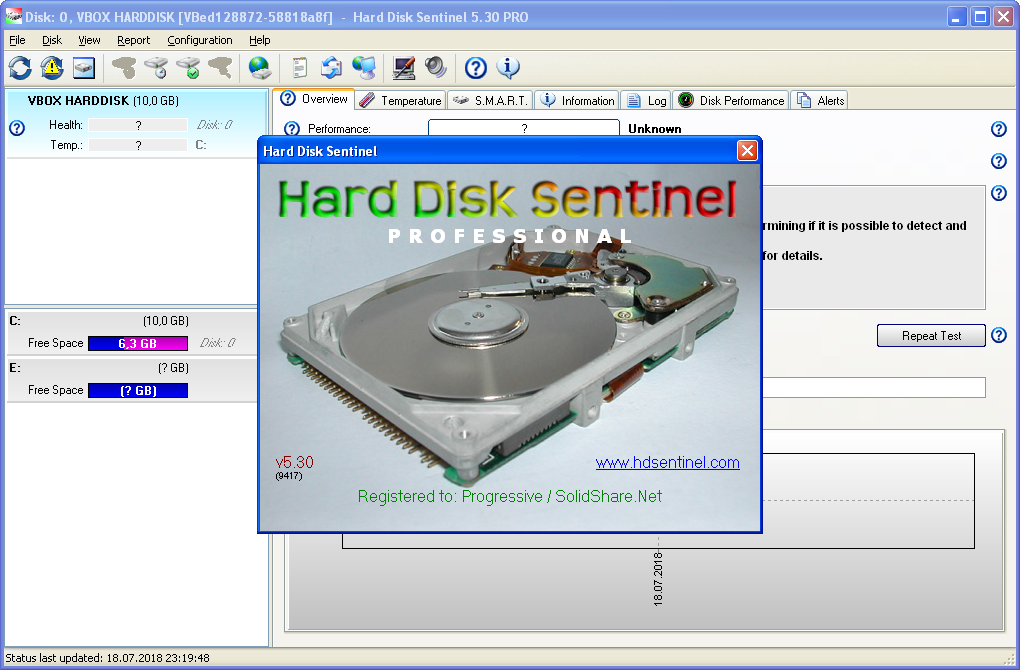The image size is (1020, 670).
Task: Click the globe and monitor toolbar icon
Action: pos(364,68)
